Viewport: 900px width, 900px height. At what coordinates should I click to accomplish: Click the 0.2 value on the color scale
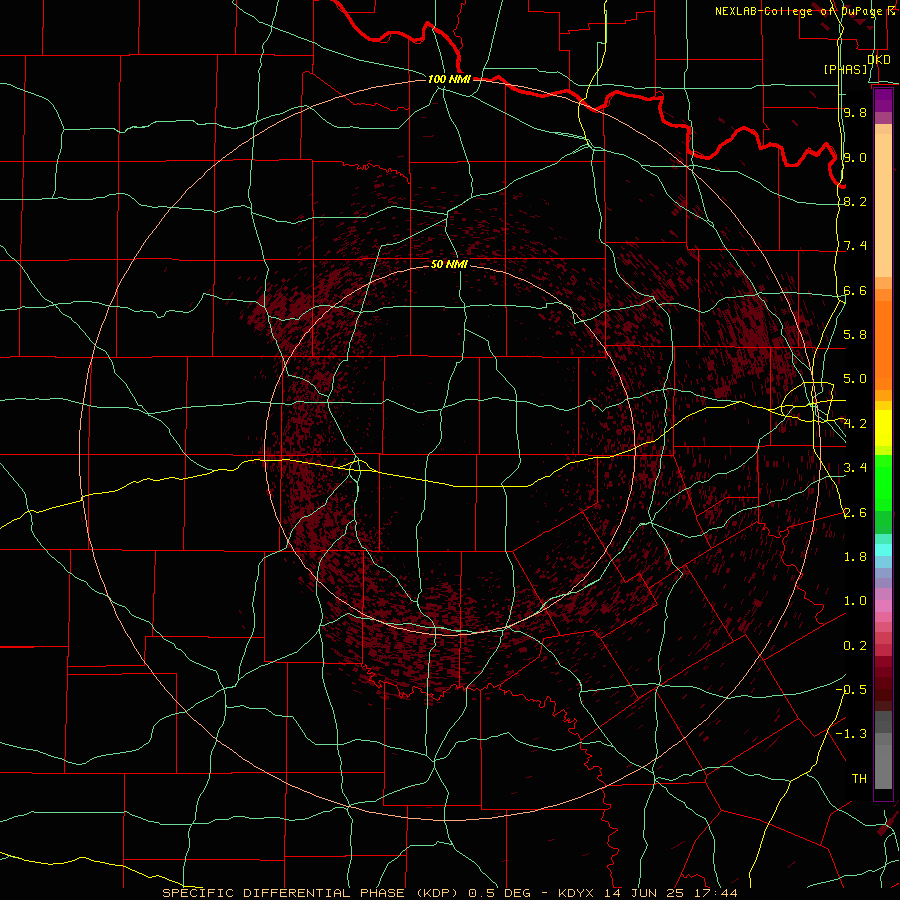tap(855, 646)
